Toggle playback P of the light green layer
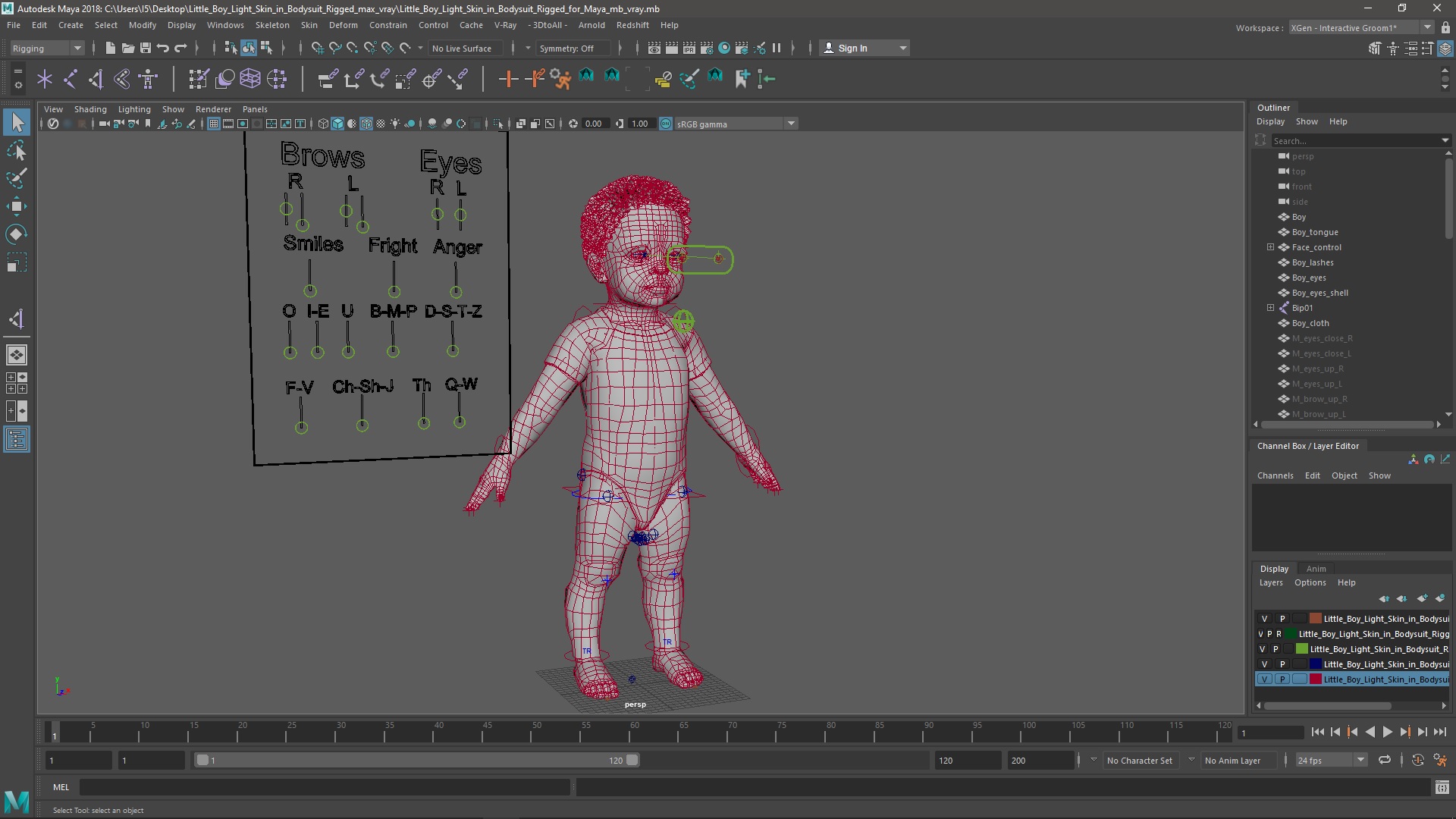This screenshot has width=1456, height=819. [1276, 649]
